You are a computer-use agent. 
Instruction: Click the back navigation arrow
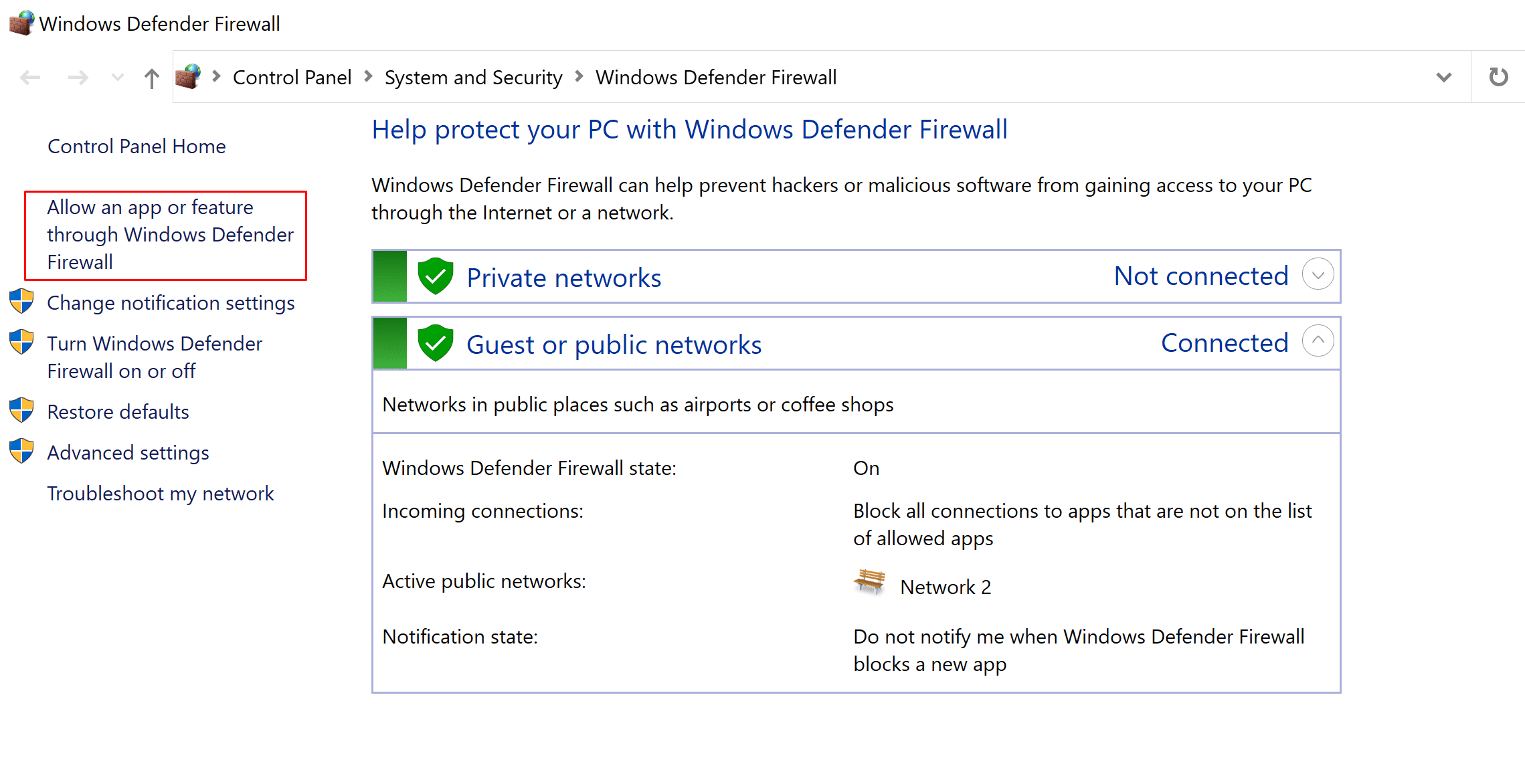[30, 78]
